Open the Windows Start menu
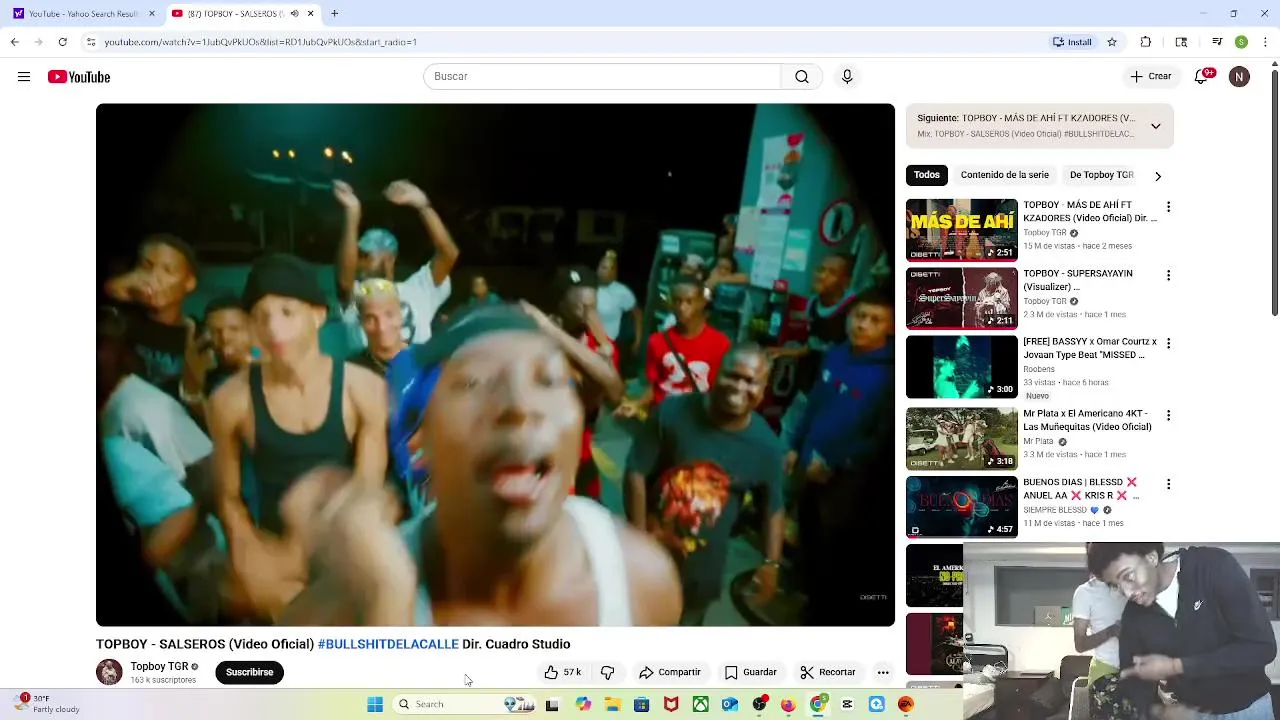 point(375,704)
